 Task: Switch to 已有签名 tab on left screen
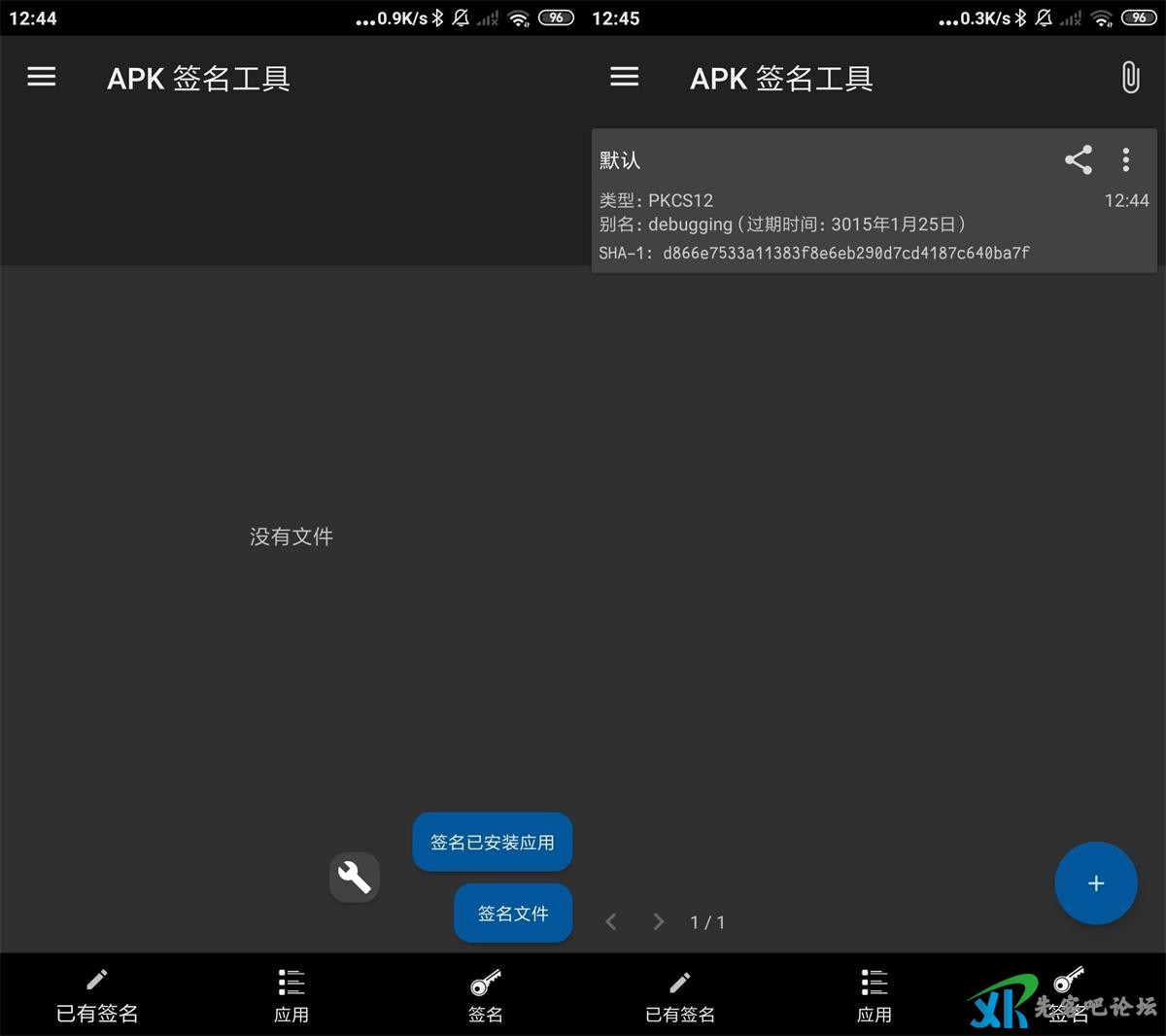point(97,996)
